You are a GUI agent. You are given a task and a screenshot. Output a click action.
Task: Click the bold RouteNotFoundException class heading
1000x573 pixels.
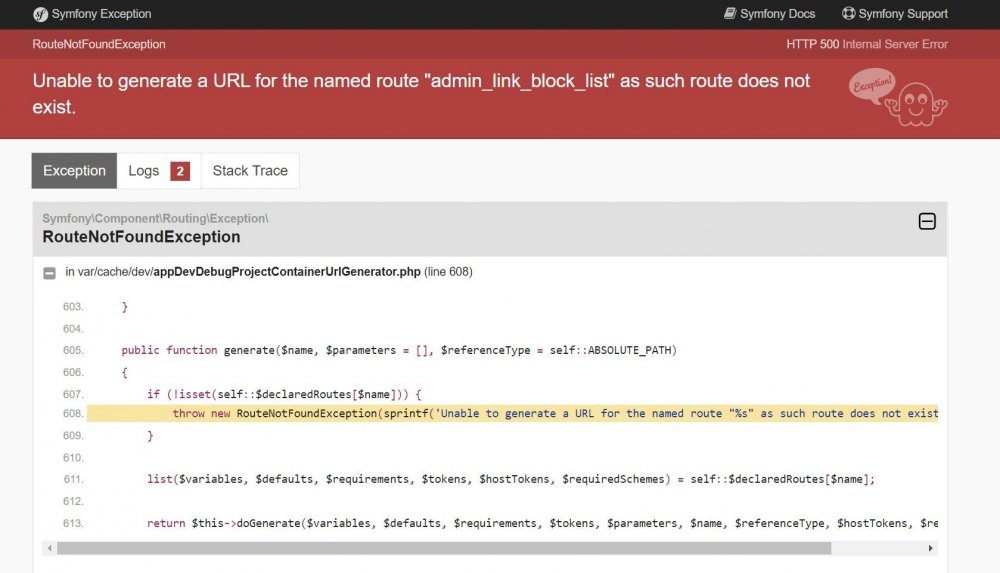click(141, 237)
